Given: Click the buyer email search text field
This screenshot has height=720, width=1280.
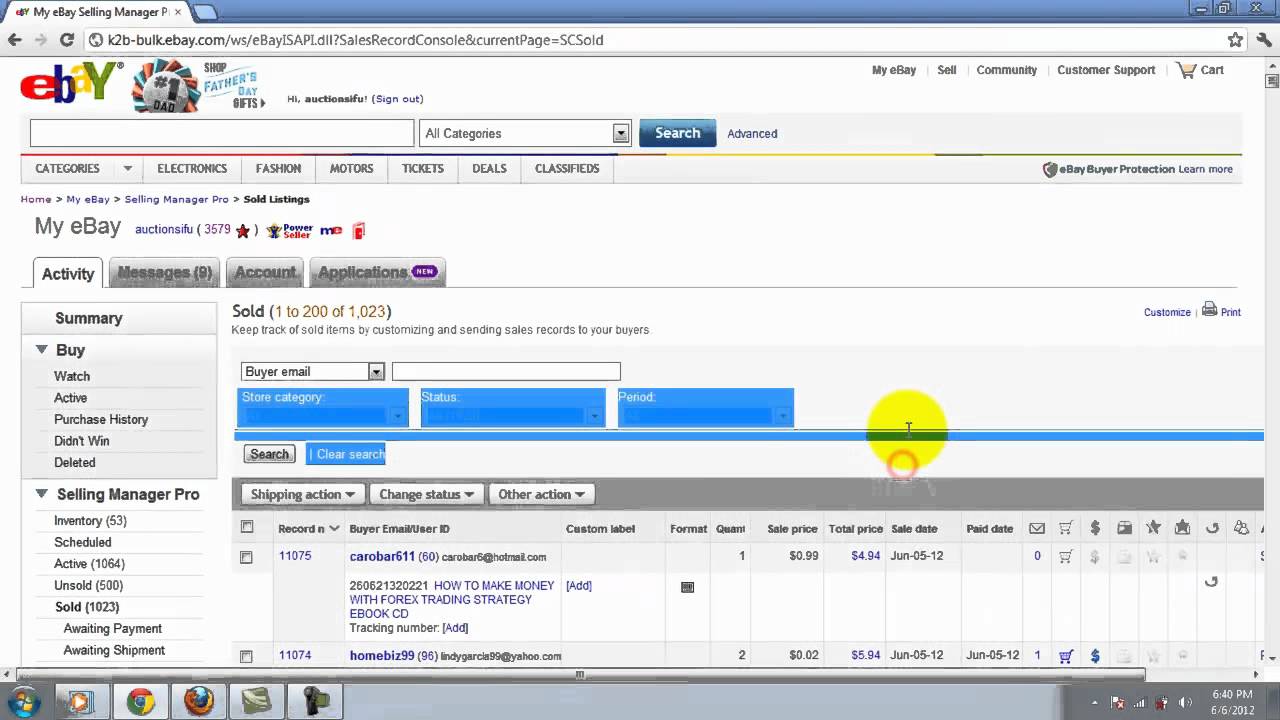Looking at the screenshot, I should 506,372.
